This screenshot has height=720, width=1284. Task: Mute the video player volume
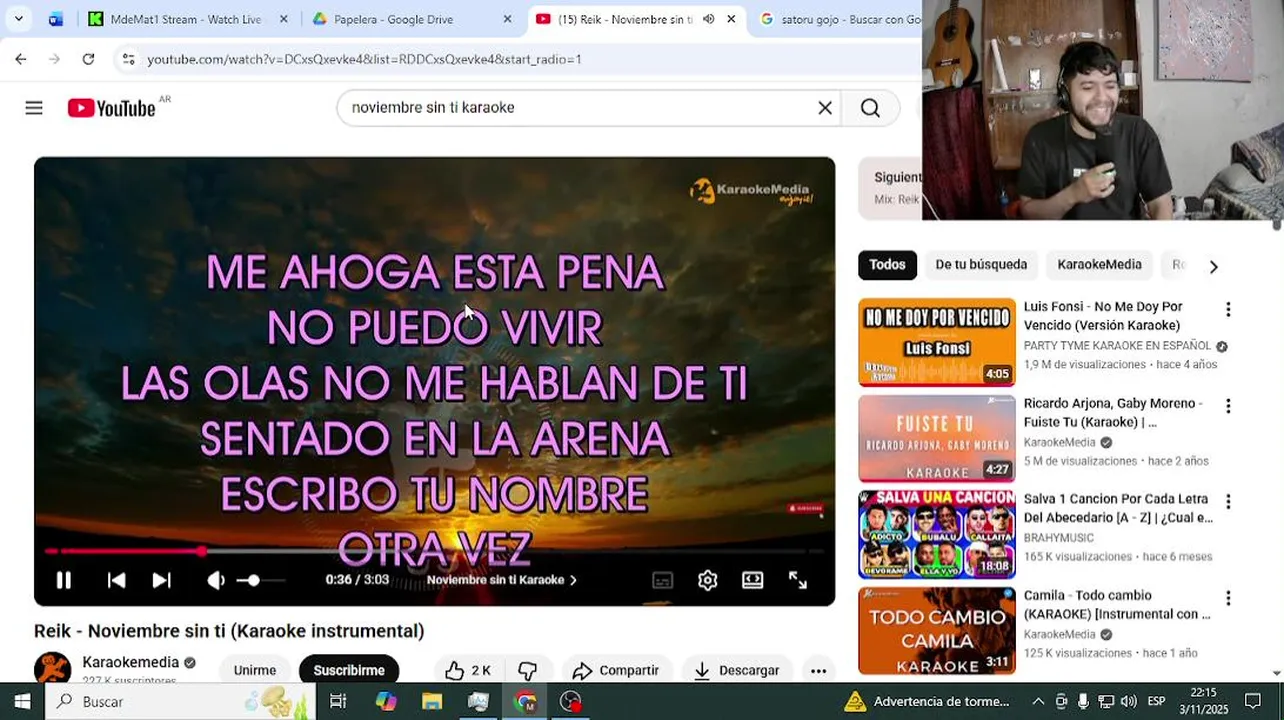(x=215, y=580)
